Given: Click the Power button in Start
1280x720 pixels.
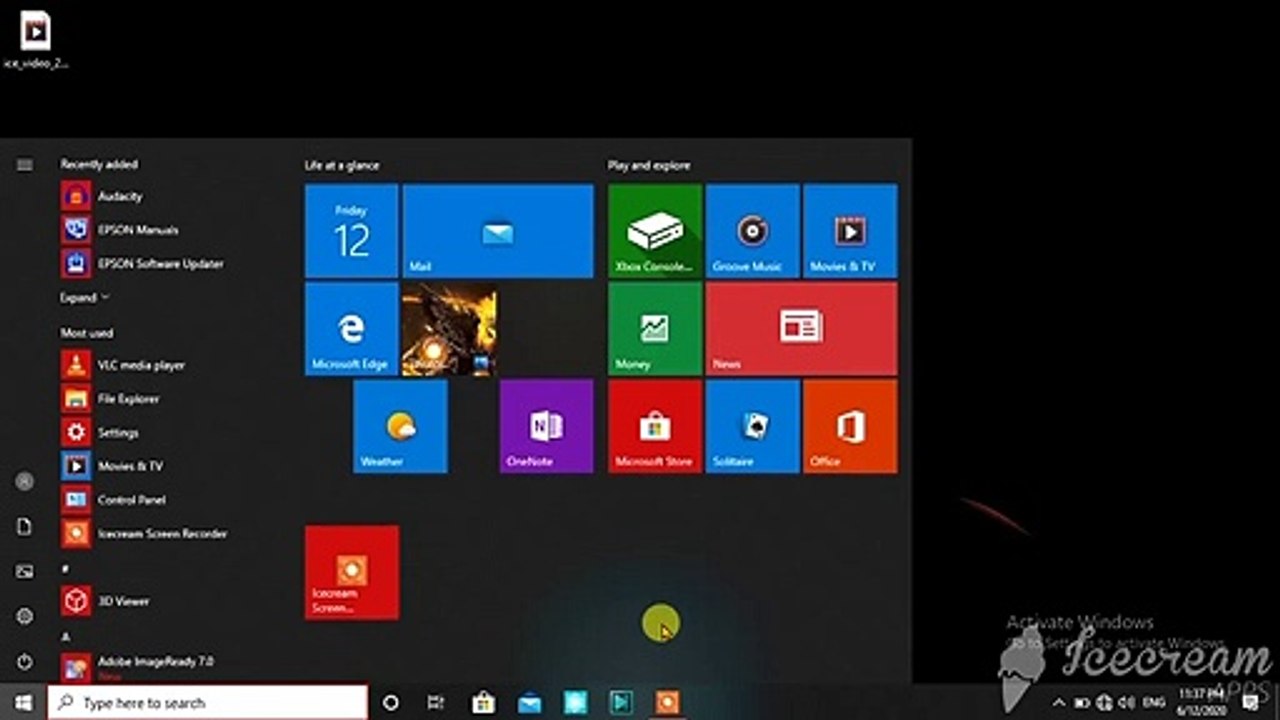Looking at the screenshot, I should point(25,661).
